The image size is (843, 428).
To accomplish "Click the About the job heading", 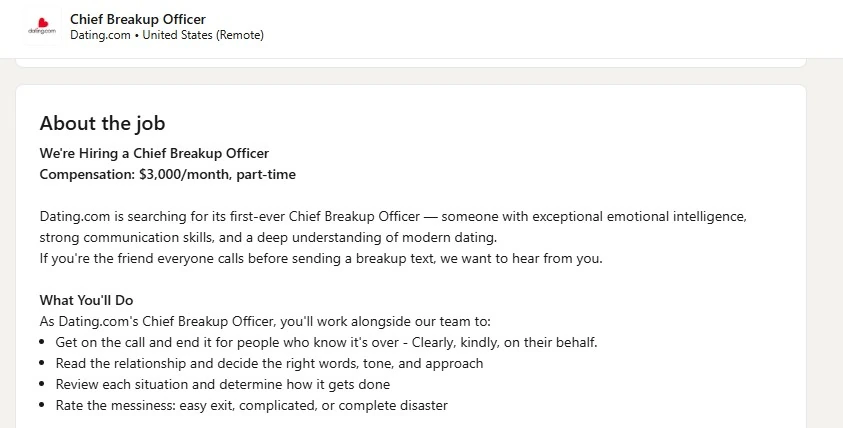I will tap(102, 123).
